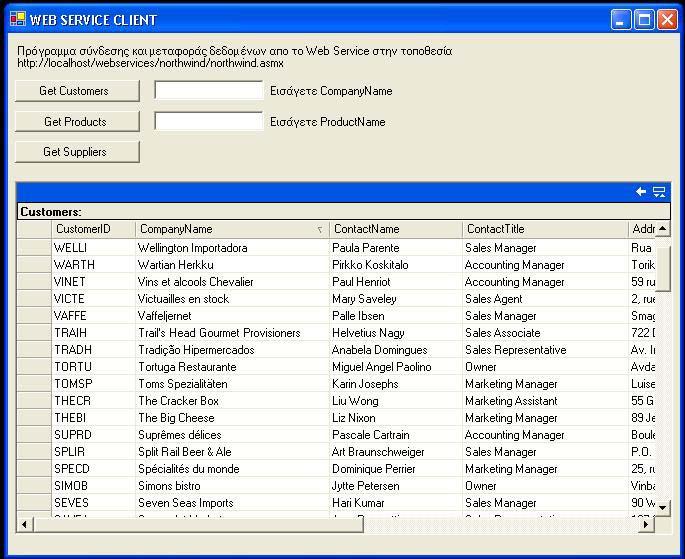Maximize the WEB SERVICE CLIENT window
The width and height of the screenshot is (685, 559).
point(644,20)
